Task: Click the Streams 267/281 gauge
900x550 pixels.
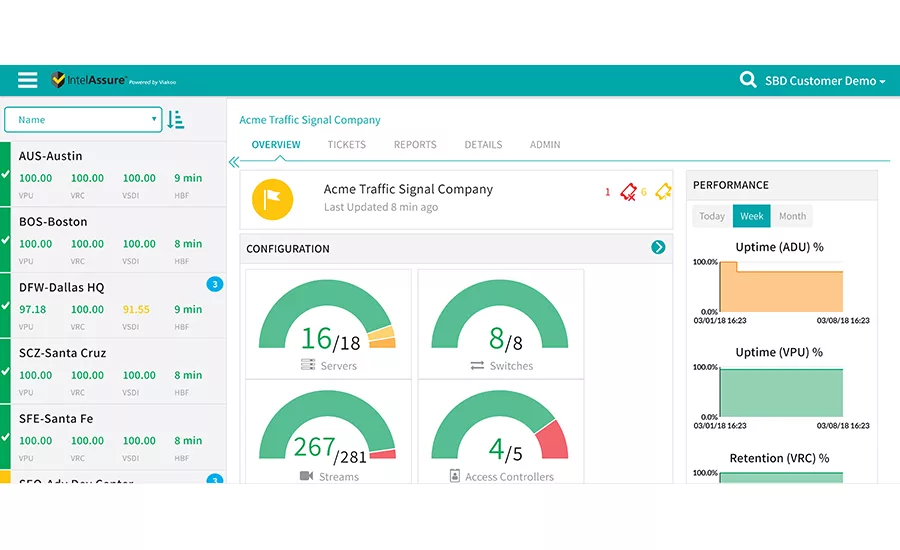Action: [328, 426]
